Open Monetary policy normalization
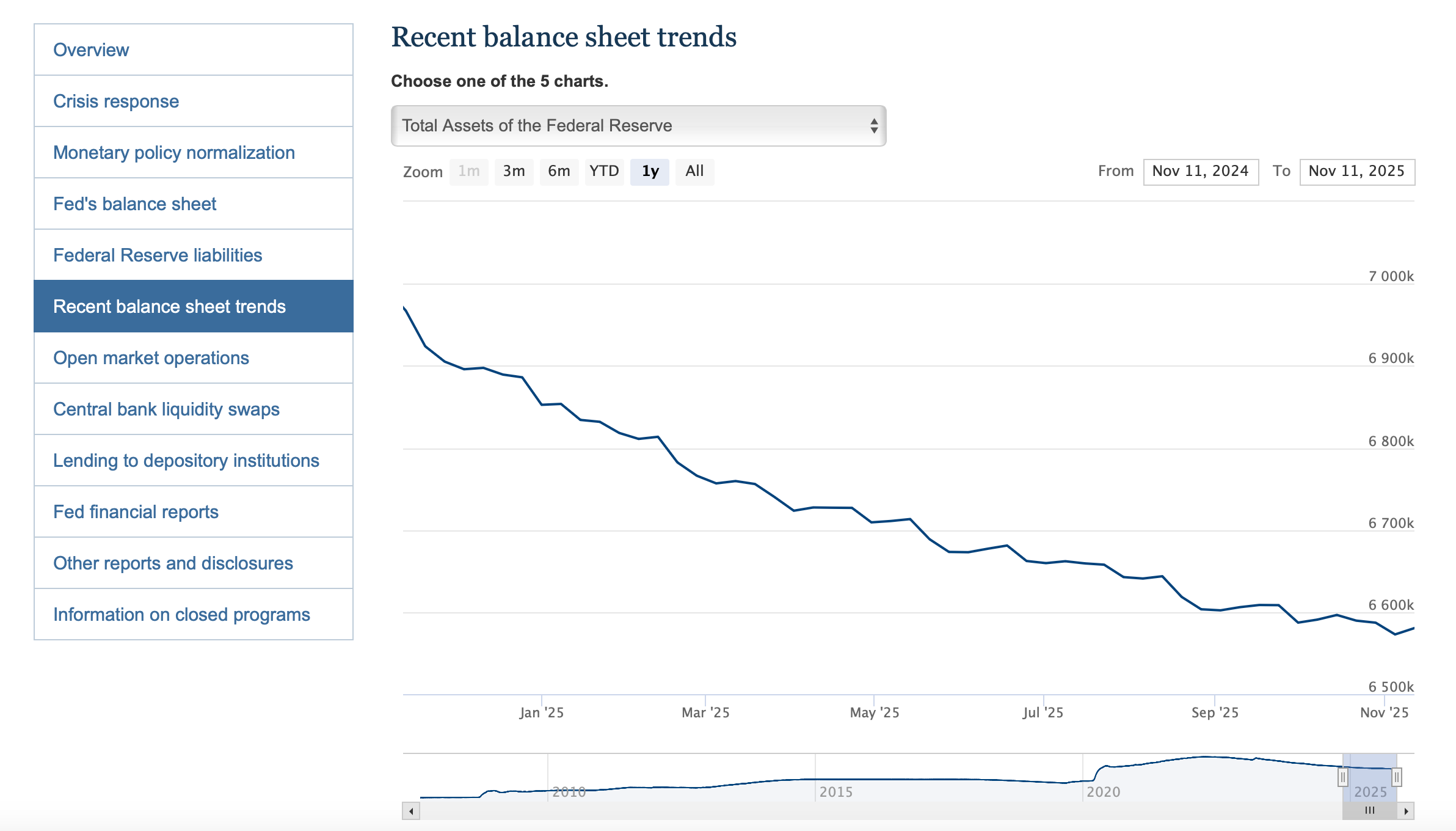Screen dimensions: 1456x831 pyautogui.click(x=174, y=152)
